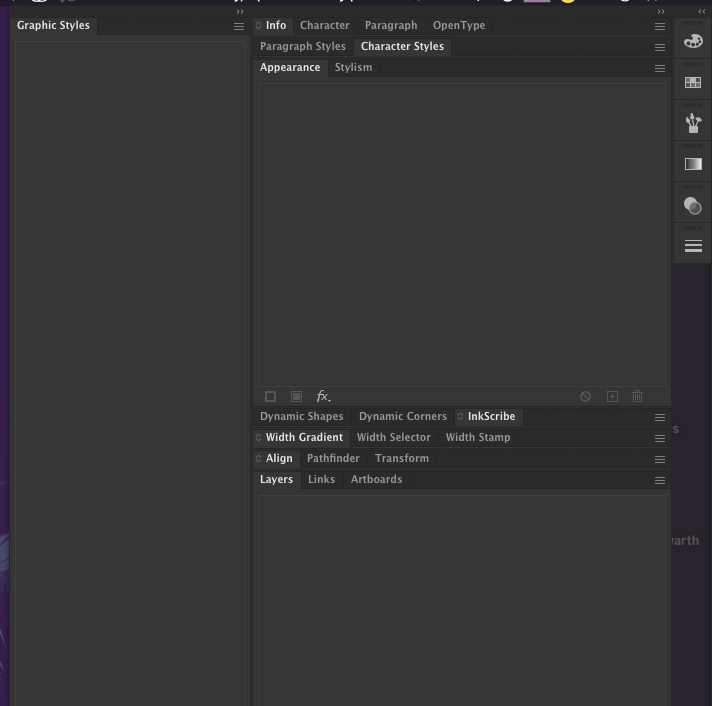Switch to the Character tab
Viewport: 712px width, 706px height.
pyautogui.click(x=324, y=25)
